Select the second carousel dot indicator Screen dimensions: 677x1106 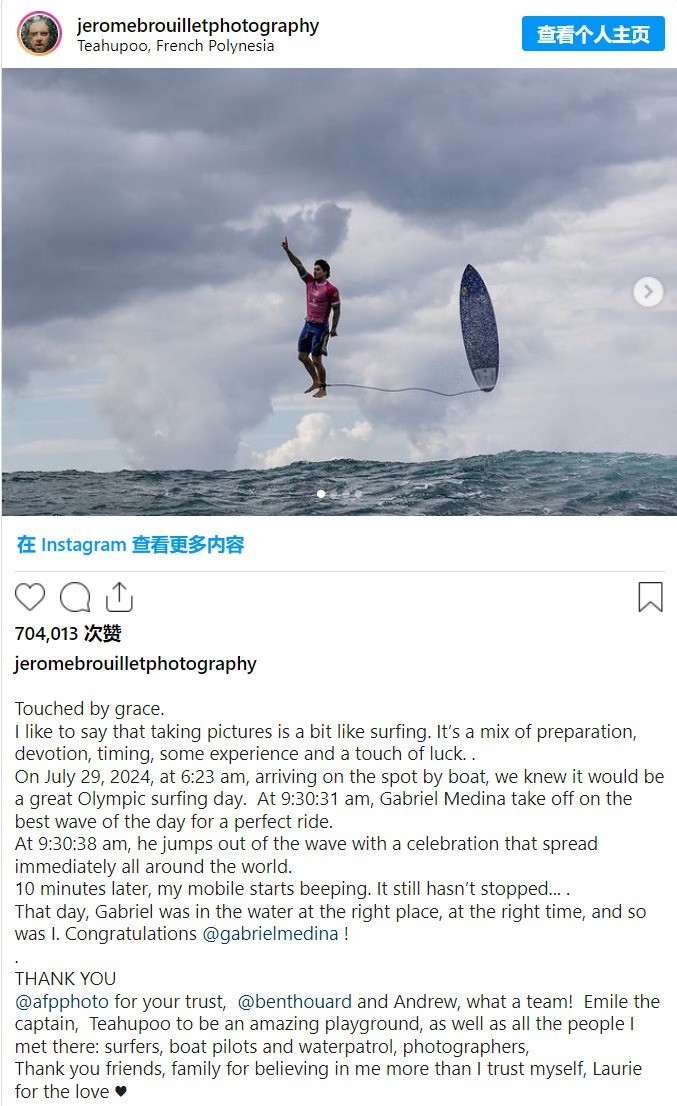point(334,494)
